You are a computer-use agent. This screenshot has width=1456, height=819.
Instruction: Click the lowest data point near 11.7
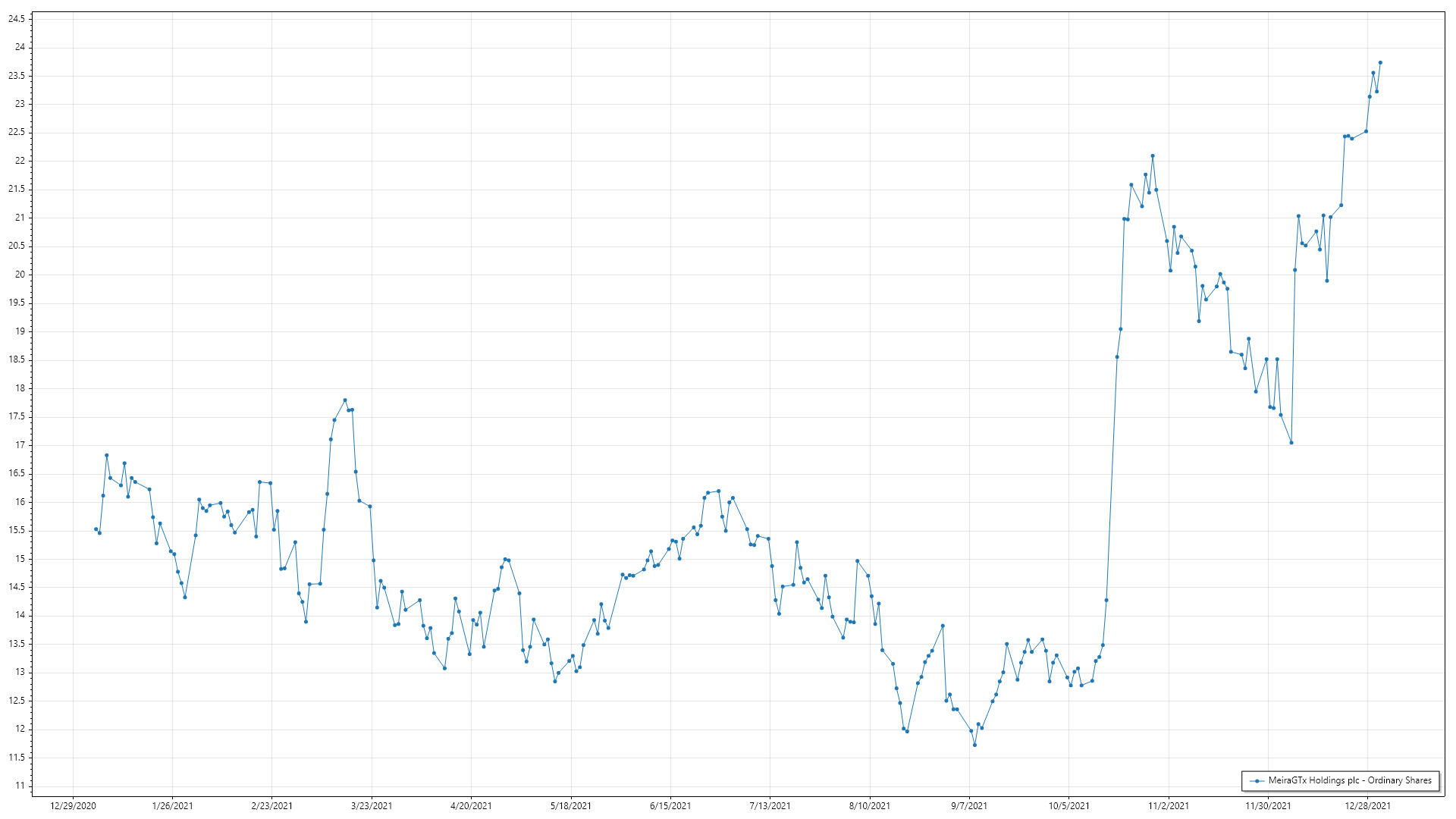click(974, 745)
